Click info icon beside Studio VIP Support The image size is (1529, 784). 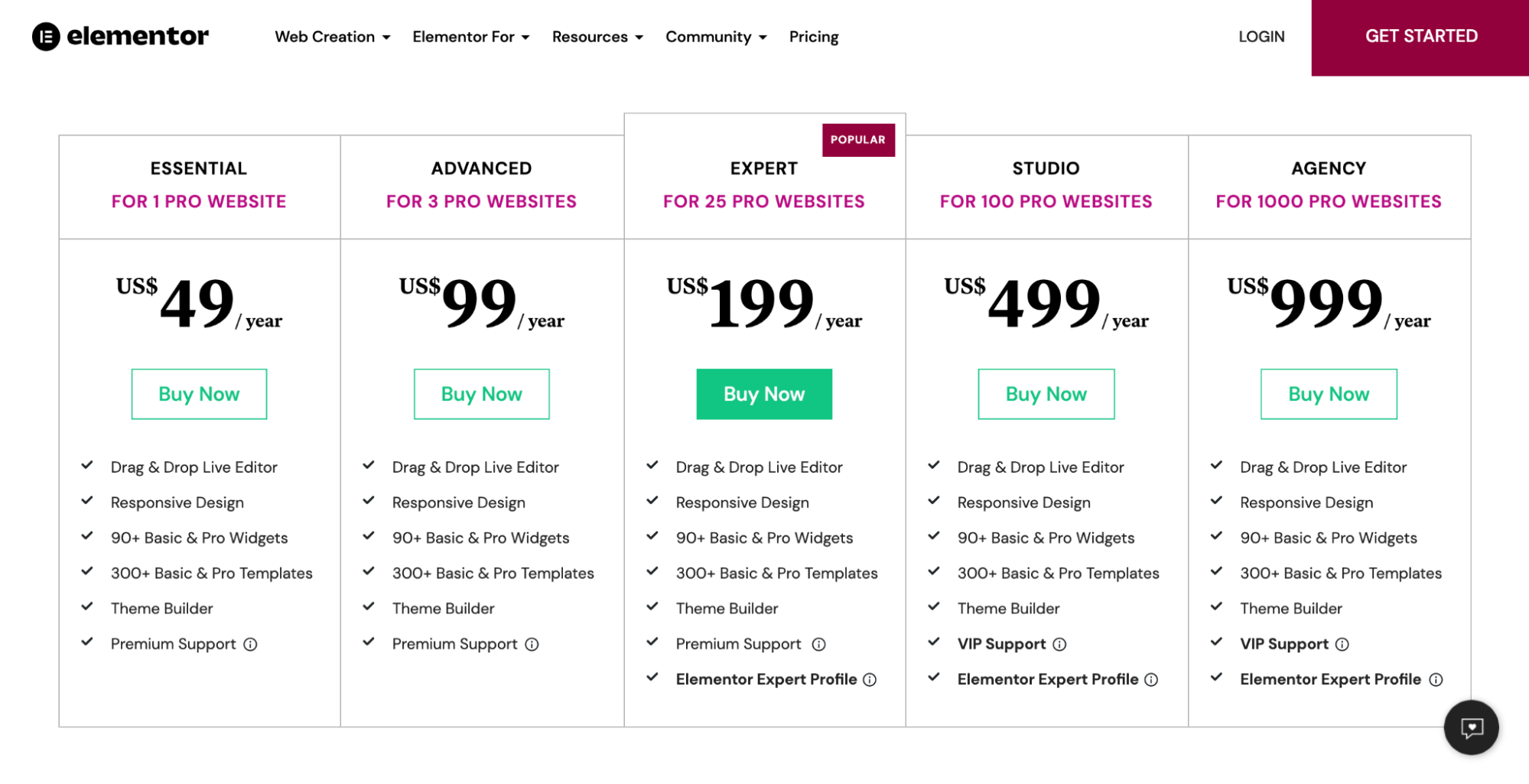tap(1059, 645)
